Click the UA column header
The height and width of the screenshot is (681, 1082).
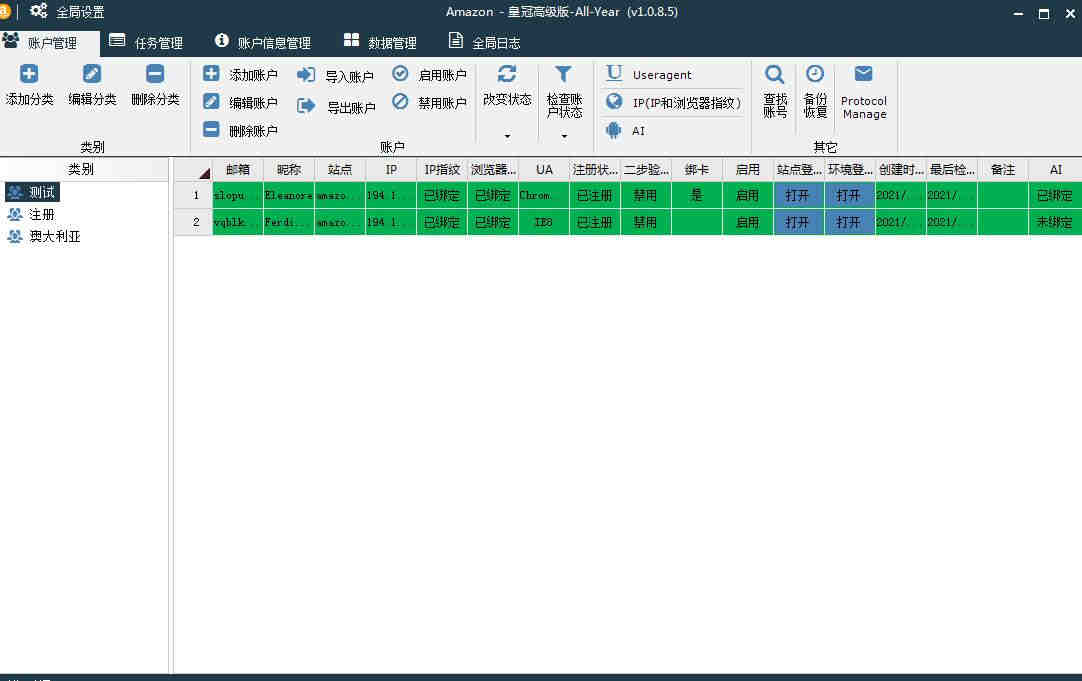(544, 170)
